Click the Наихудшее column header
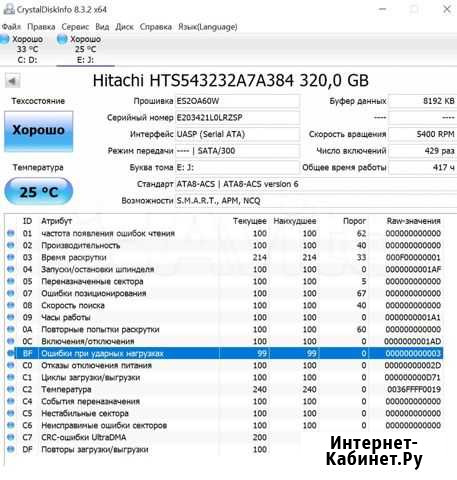The height and width of the screenshot is (480, 457). [x=295, y=221]
